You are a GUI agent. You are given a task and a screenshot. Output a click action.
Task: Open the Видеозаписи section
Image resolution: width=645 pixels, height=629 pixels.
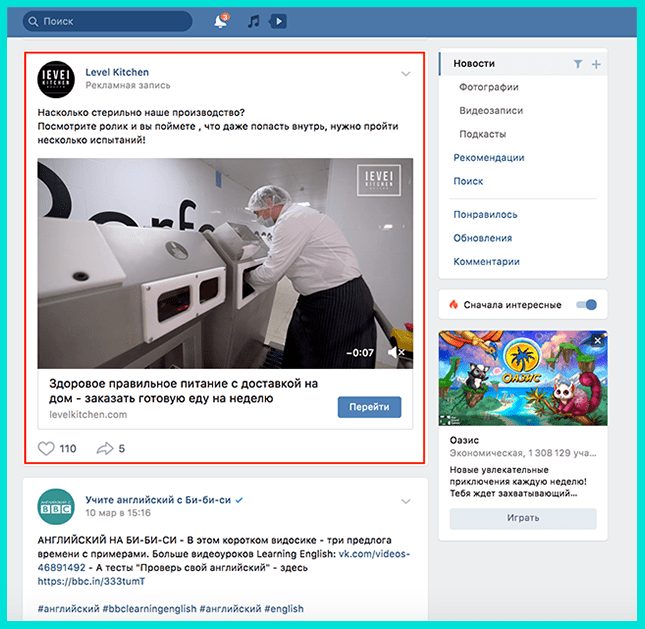click(x=491, y=111)
